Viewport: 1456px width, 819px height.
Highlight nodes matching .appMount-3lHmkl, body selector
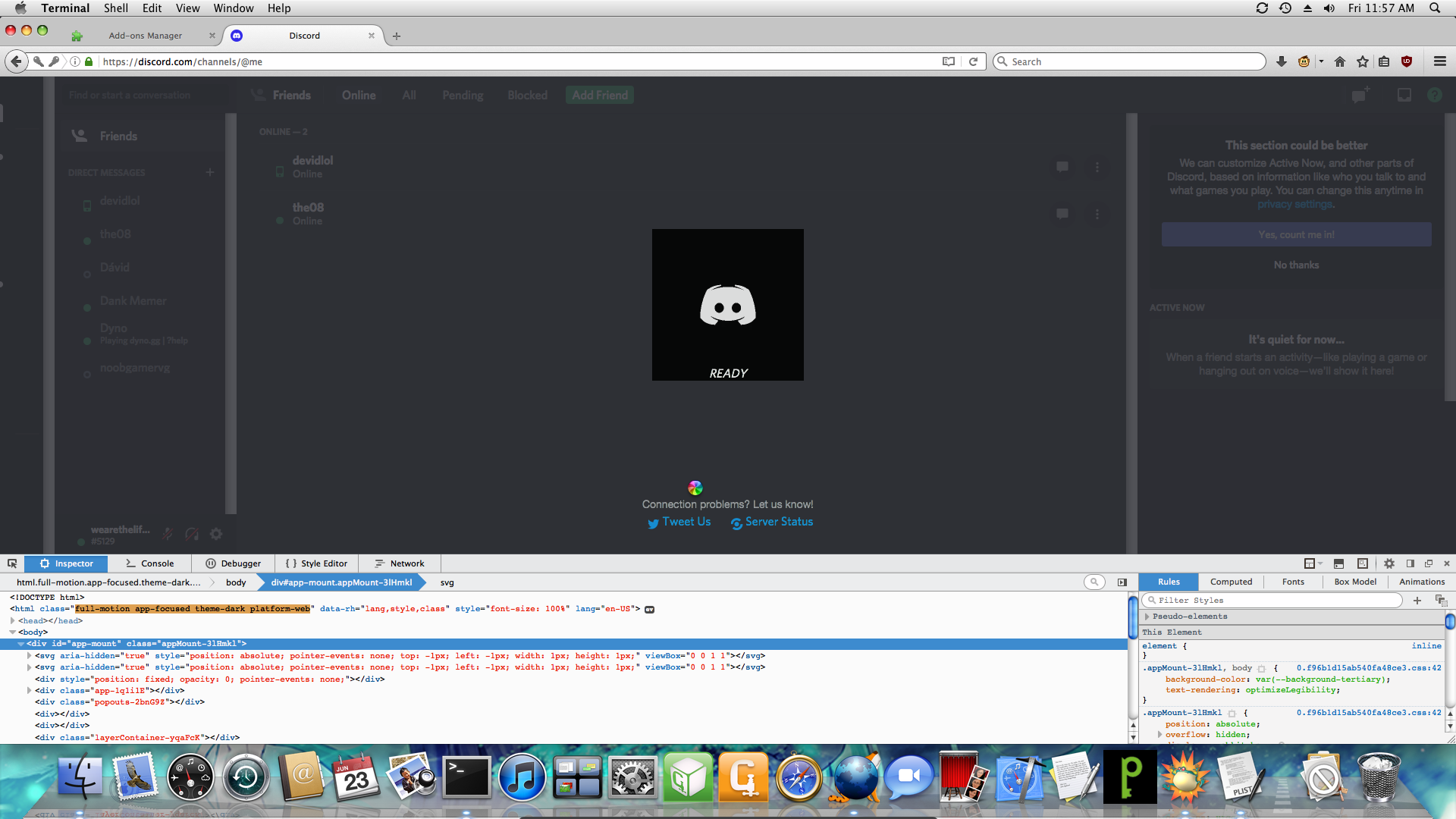coord(1261,668)
